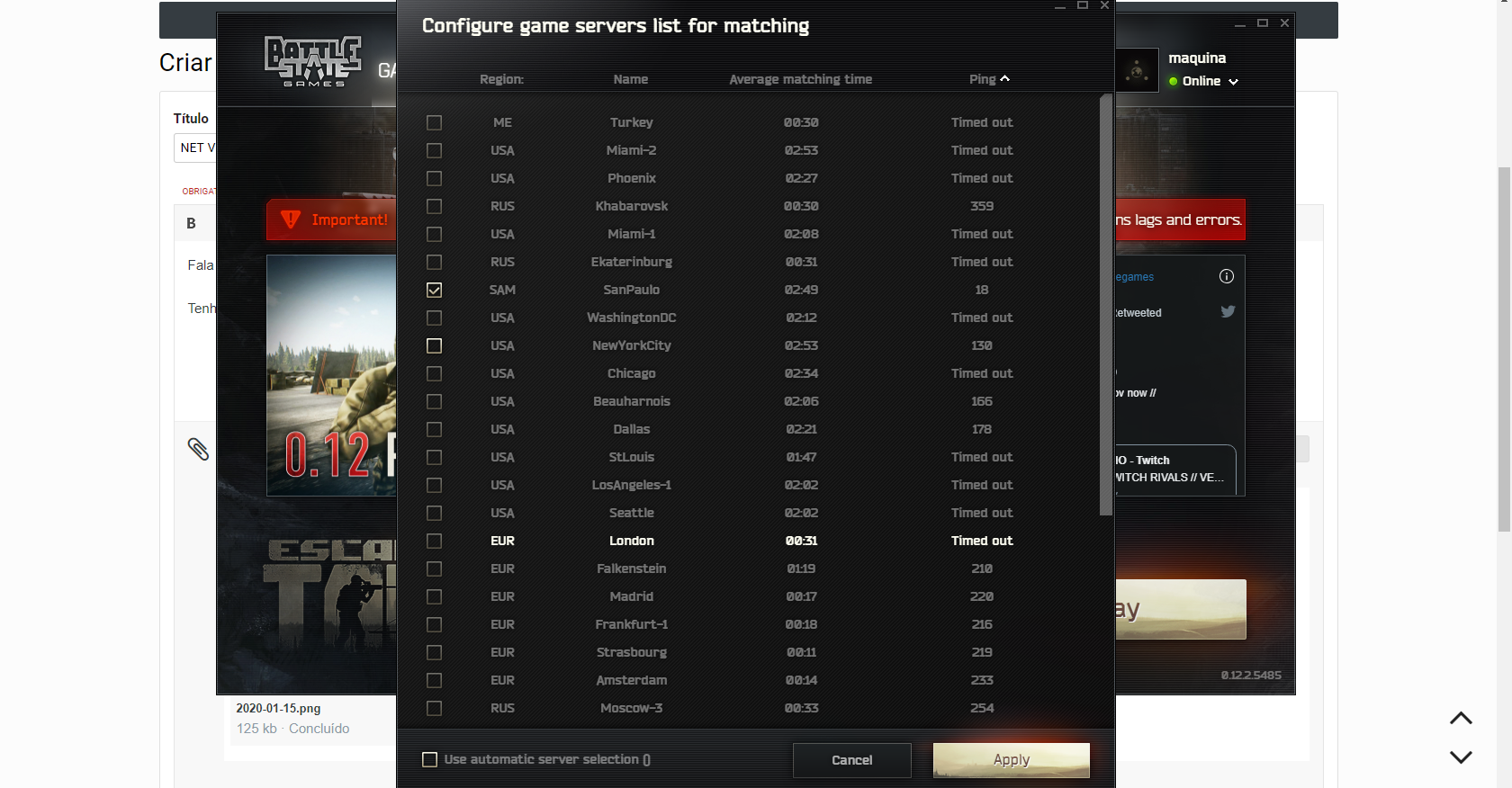Check the Beauharnois server checkbox
The width and height of the screenshot is (1512, 788).
click(434, 401)
